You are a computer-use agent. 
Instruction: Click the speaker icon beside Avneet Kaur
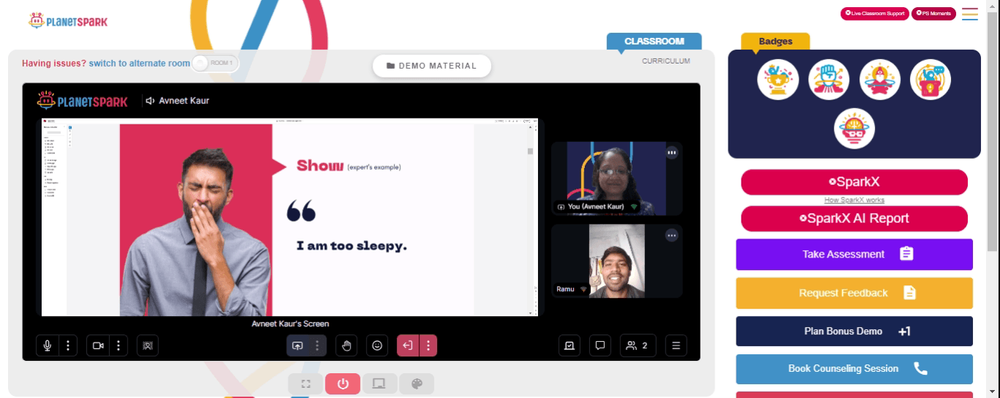coord(150,101)
